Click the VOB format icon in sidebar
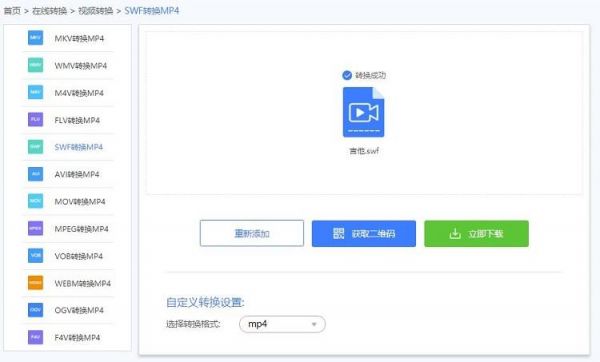 [35, 255]
